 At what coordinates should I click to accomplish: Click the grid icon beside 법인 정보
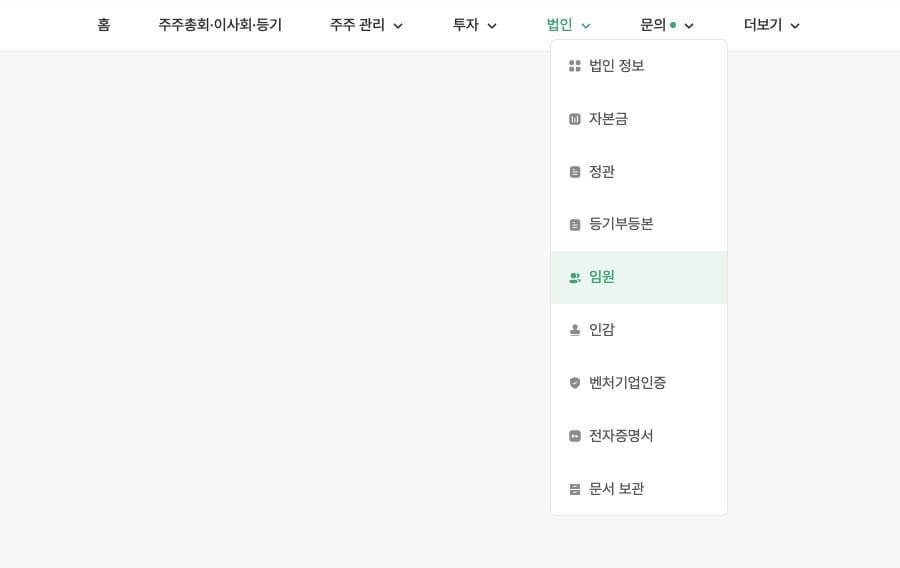[575, 66]
